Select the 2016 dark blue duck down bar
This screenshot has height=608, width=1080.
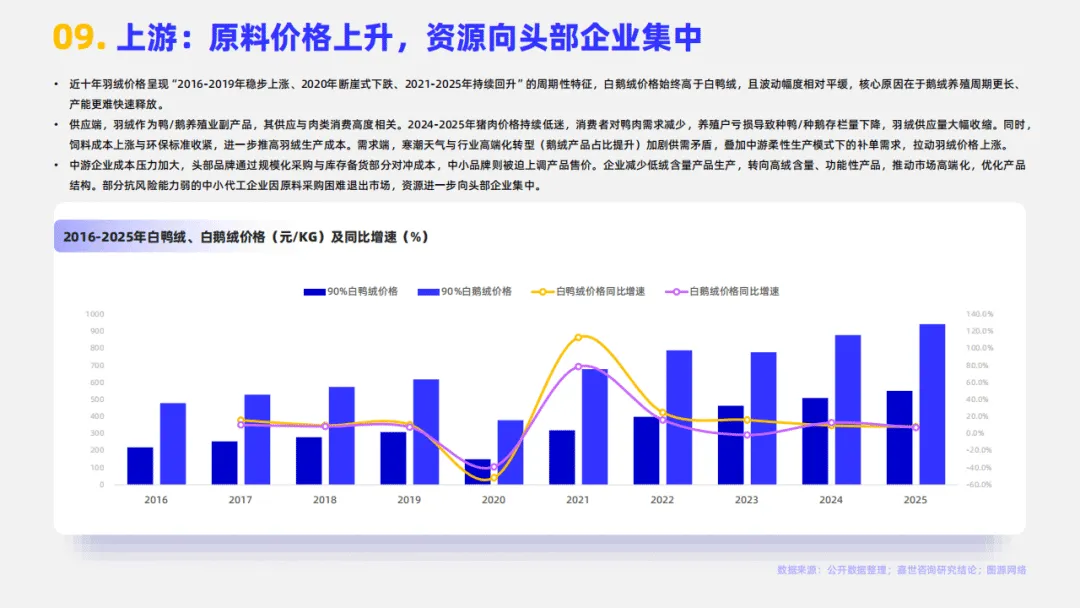point(140,466)
